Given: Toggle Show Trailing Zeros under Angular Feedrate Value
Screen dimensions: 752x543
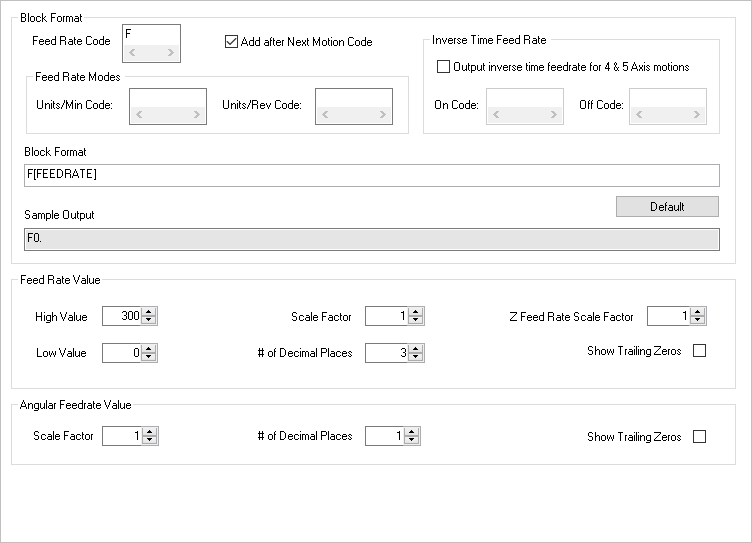Looking at the screenshot, I should [699, 437].
